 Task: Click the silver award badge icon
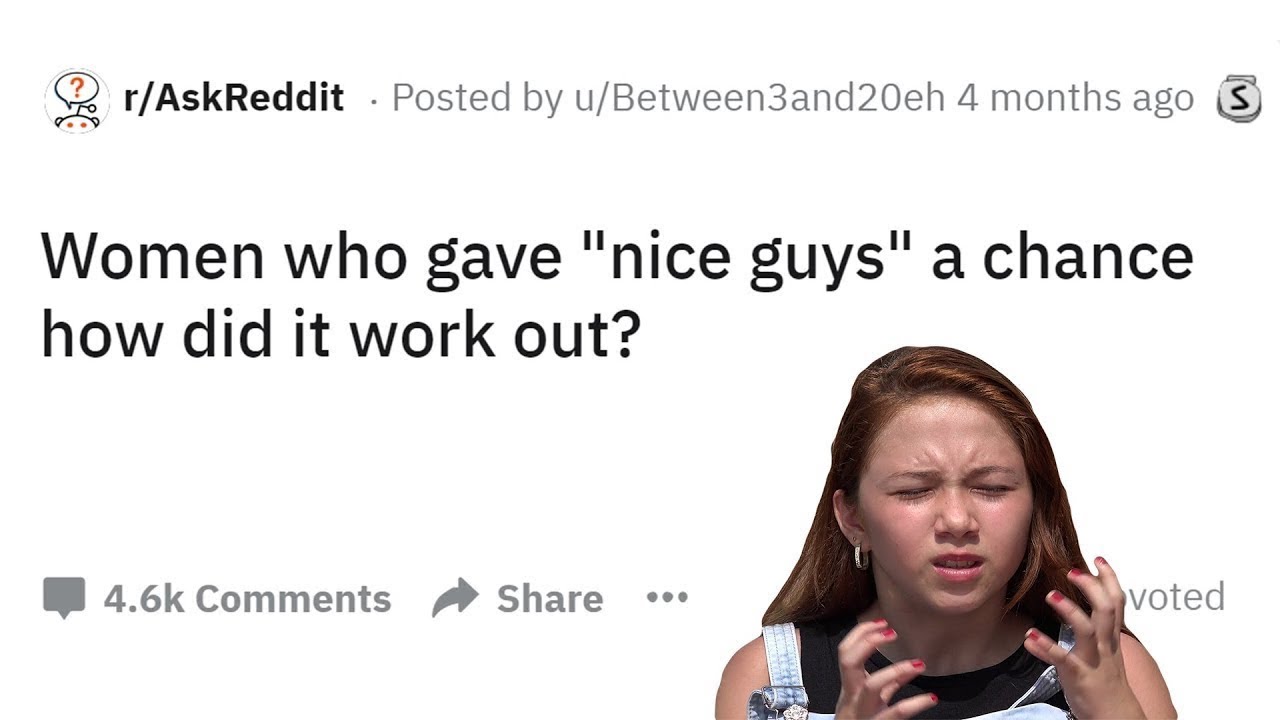click(1238, 99)
